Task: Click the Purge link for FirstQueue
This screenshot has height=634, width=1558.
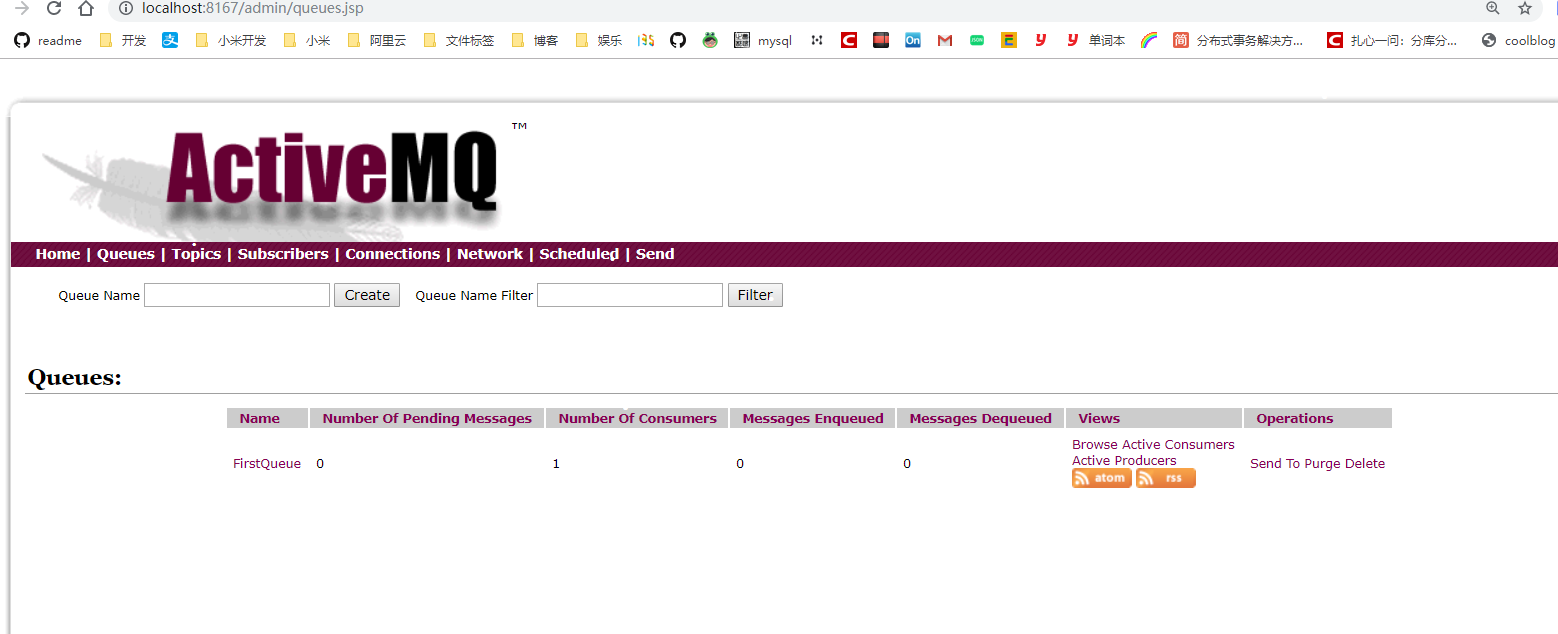Action: click(x=1322, y=464)
